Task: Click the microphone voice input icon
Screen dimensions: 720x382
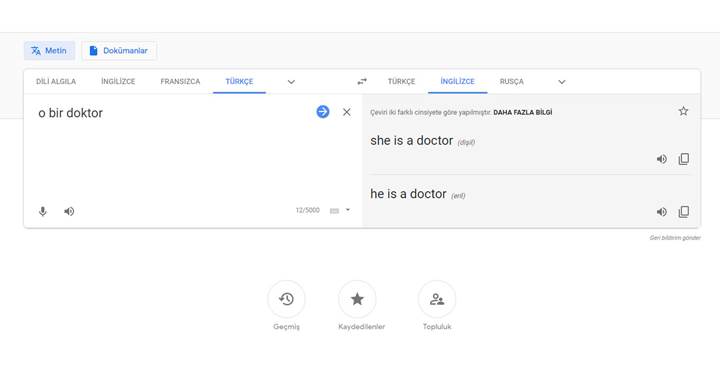Action: point(43,211)
